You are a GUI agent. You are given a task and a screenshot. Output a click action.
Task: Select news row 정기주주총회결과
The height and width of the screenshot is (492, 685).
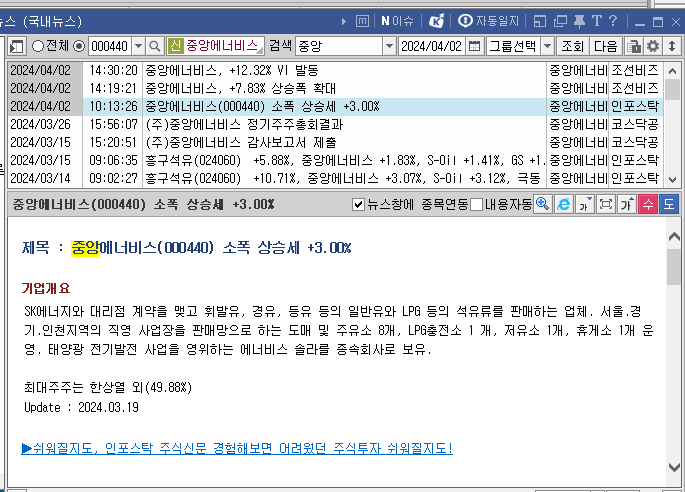(x=335, y=125)
